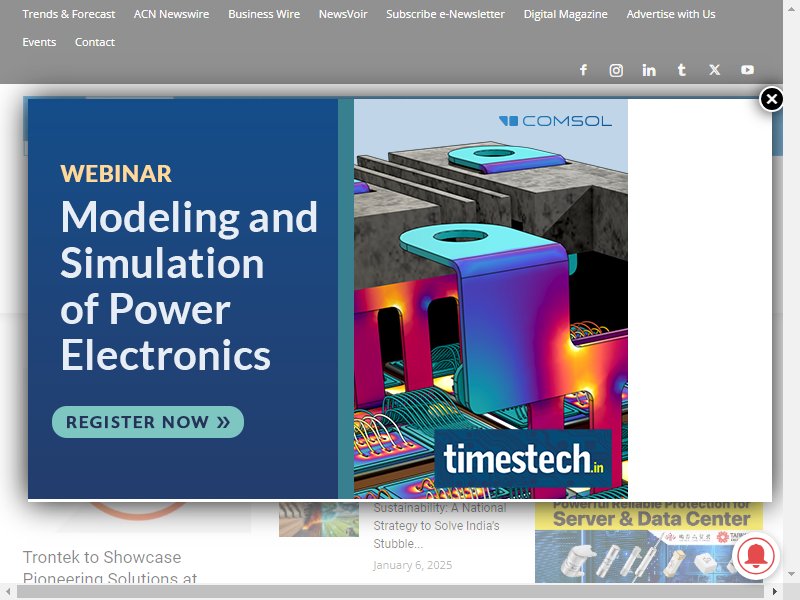Open Events menu item
Viewport: 800px width, 600px height.
tap(39, 42)
